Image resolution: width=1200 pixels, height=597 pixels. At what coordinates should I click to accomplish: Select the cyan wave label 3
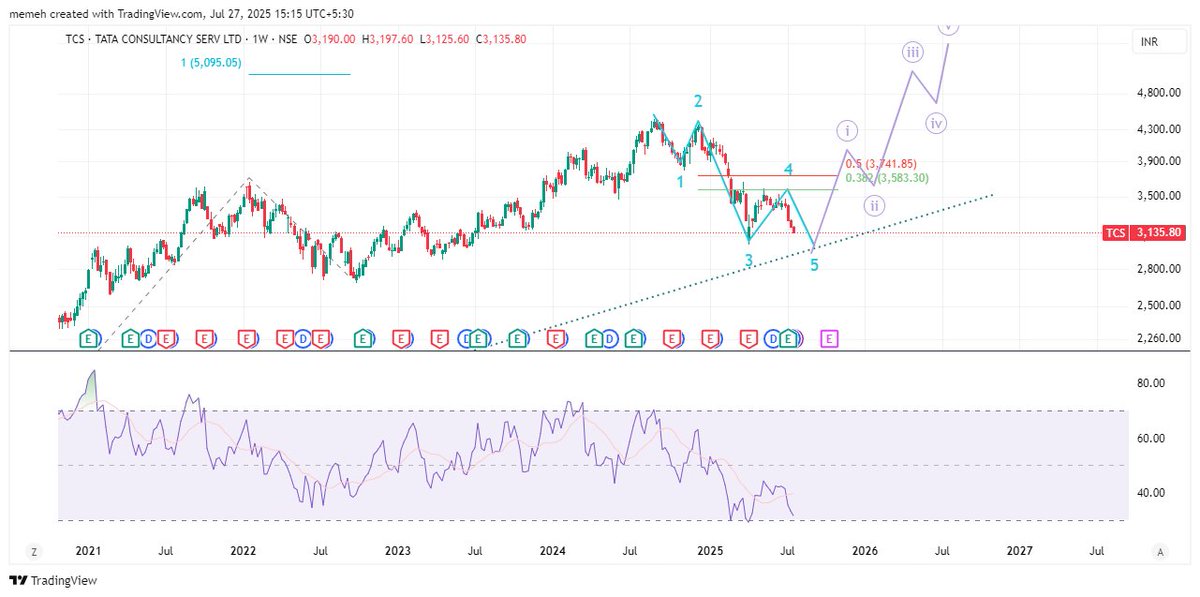coord(748,260)
